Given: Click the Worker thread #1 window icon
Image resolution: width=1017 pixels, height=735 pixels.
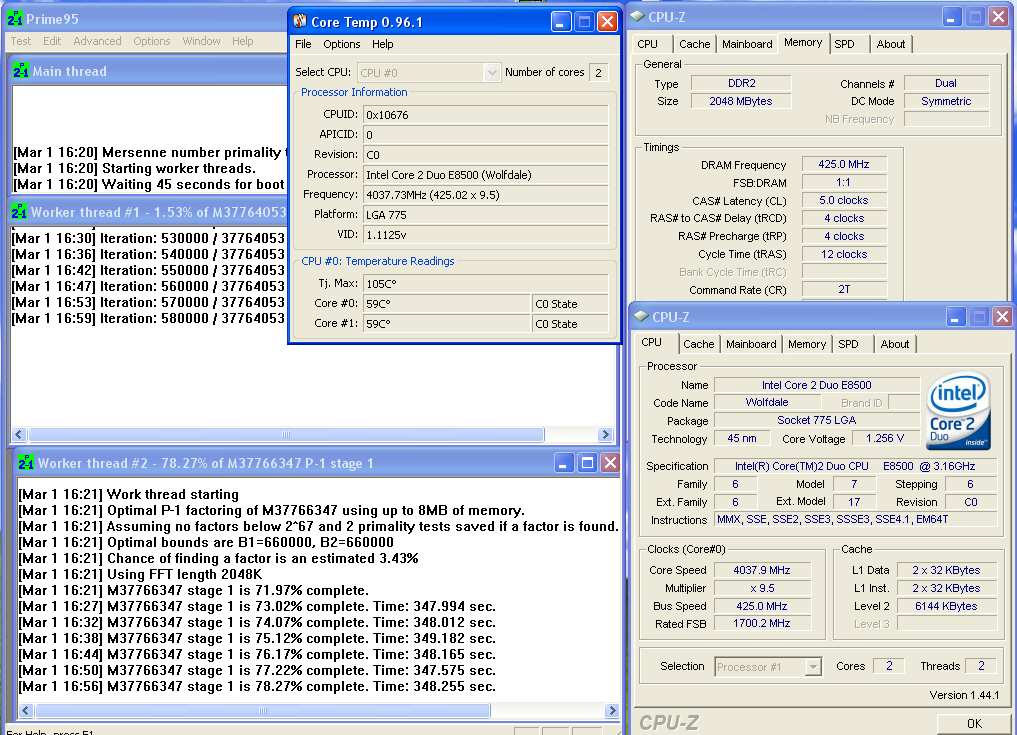Looking at the screenshot, I should (x=19, y=212).
